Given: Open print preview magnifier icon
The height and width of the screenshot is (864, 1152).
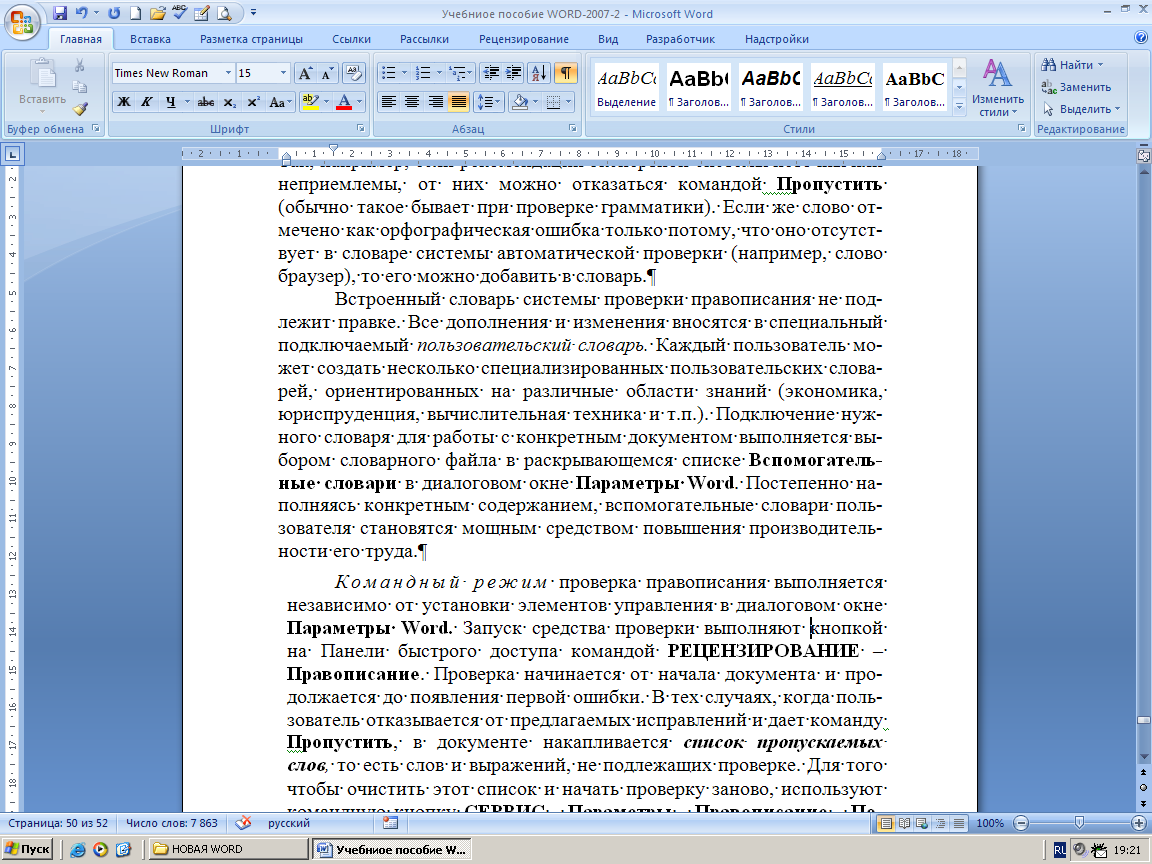Looking at the screenshot, I should click(x=224, y=13).
